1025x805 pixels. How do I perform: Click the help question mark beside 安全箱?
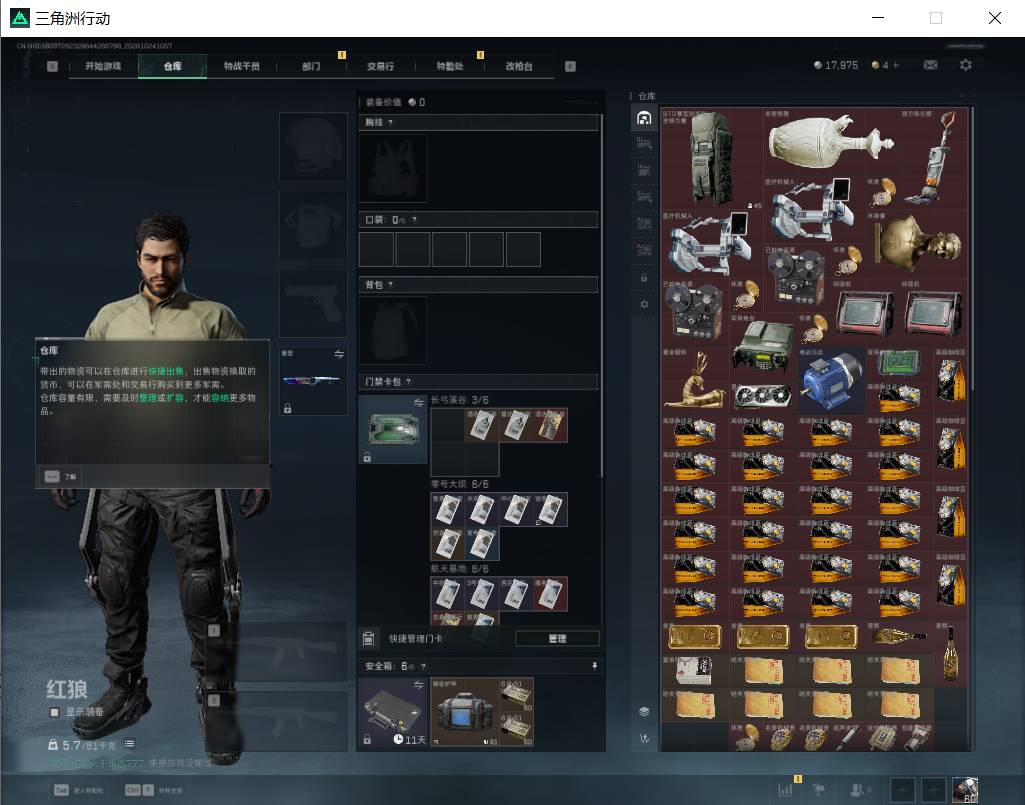(x=424, y=666)
